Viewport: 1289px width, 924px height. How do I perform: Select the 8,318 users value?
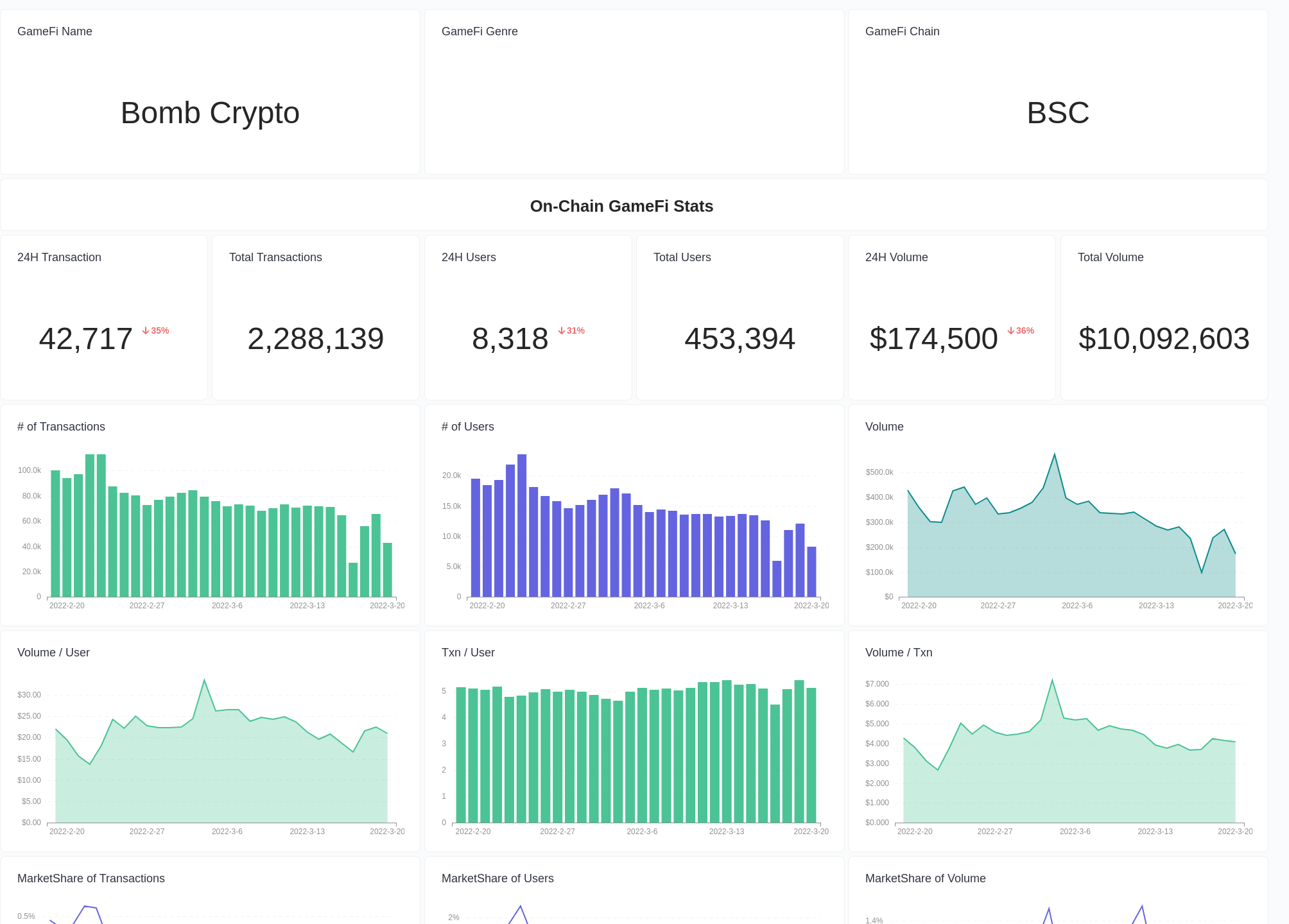[510, 339]
